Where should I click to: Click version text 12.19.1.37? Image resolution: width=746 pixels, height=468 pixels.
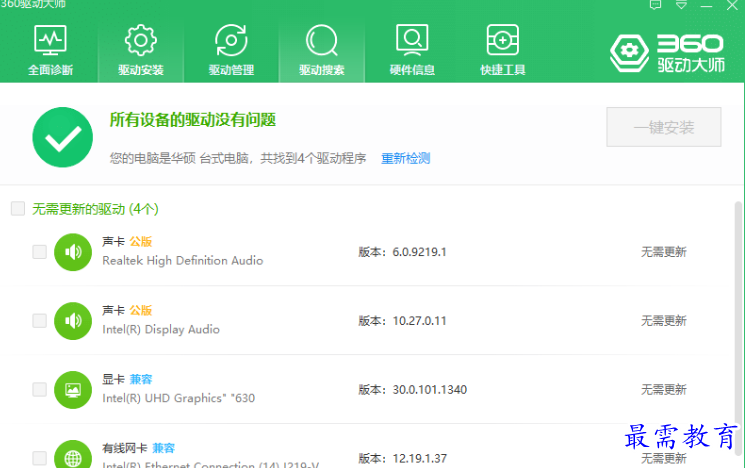tap(419, 459)
